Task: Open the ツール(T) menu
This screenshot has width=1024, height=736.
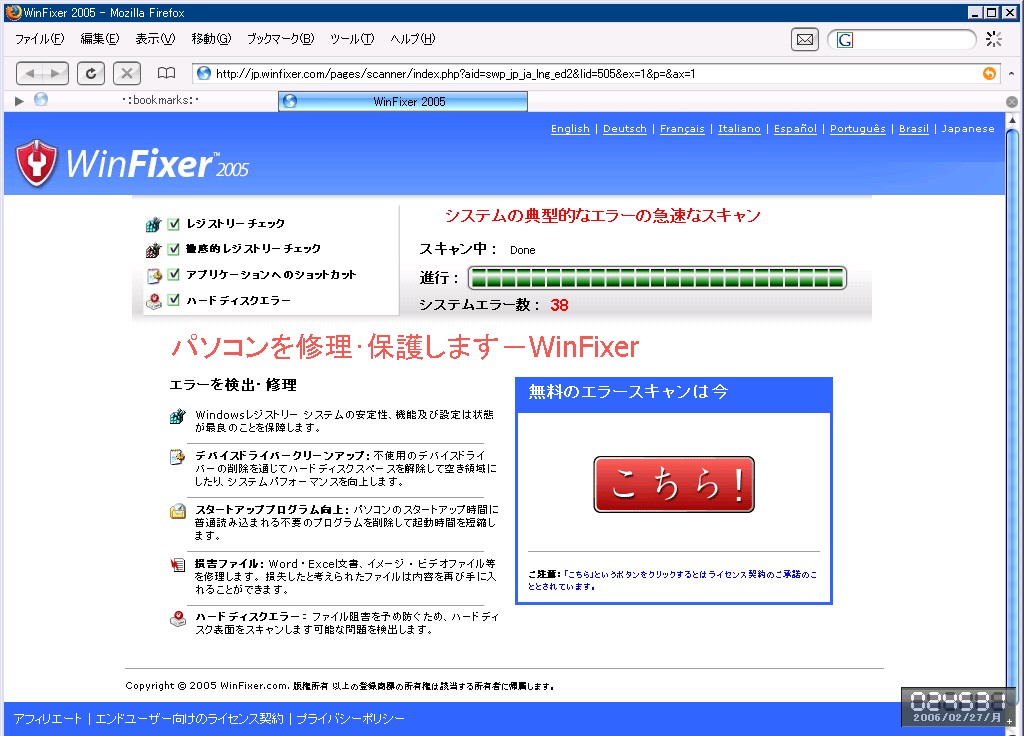Action: (352, 39)
